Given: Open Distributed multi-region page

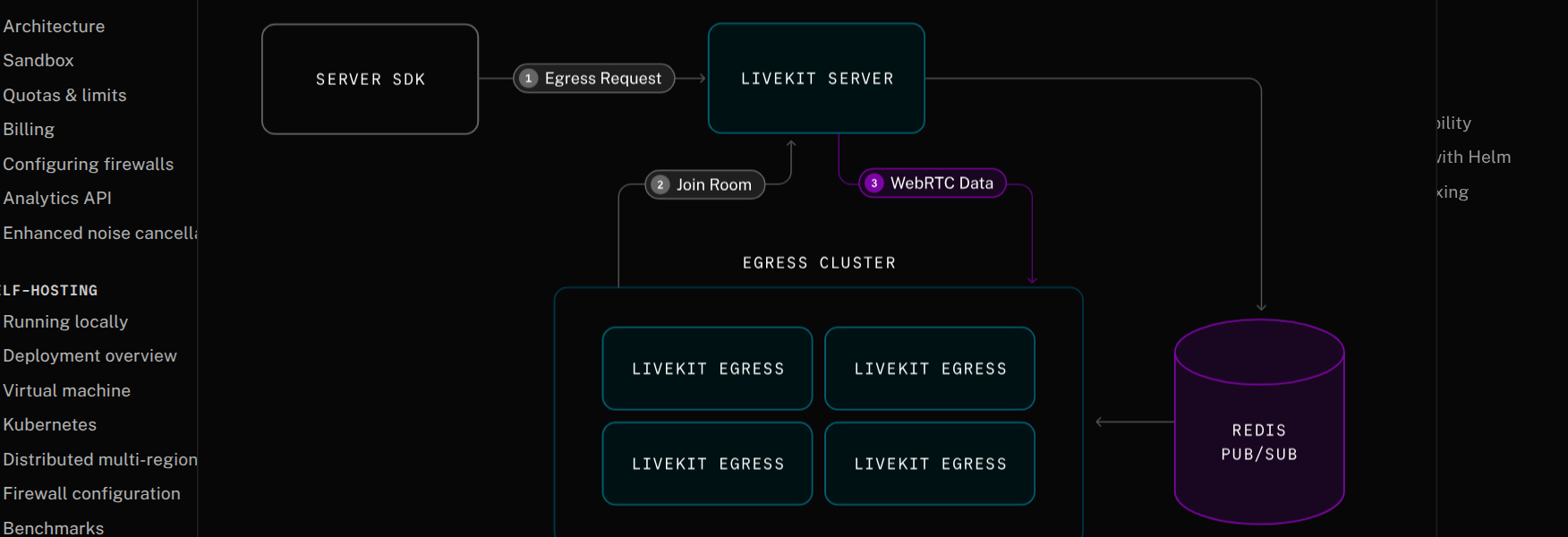Looking at the screenshot, I should 100,459.
